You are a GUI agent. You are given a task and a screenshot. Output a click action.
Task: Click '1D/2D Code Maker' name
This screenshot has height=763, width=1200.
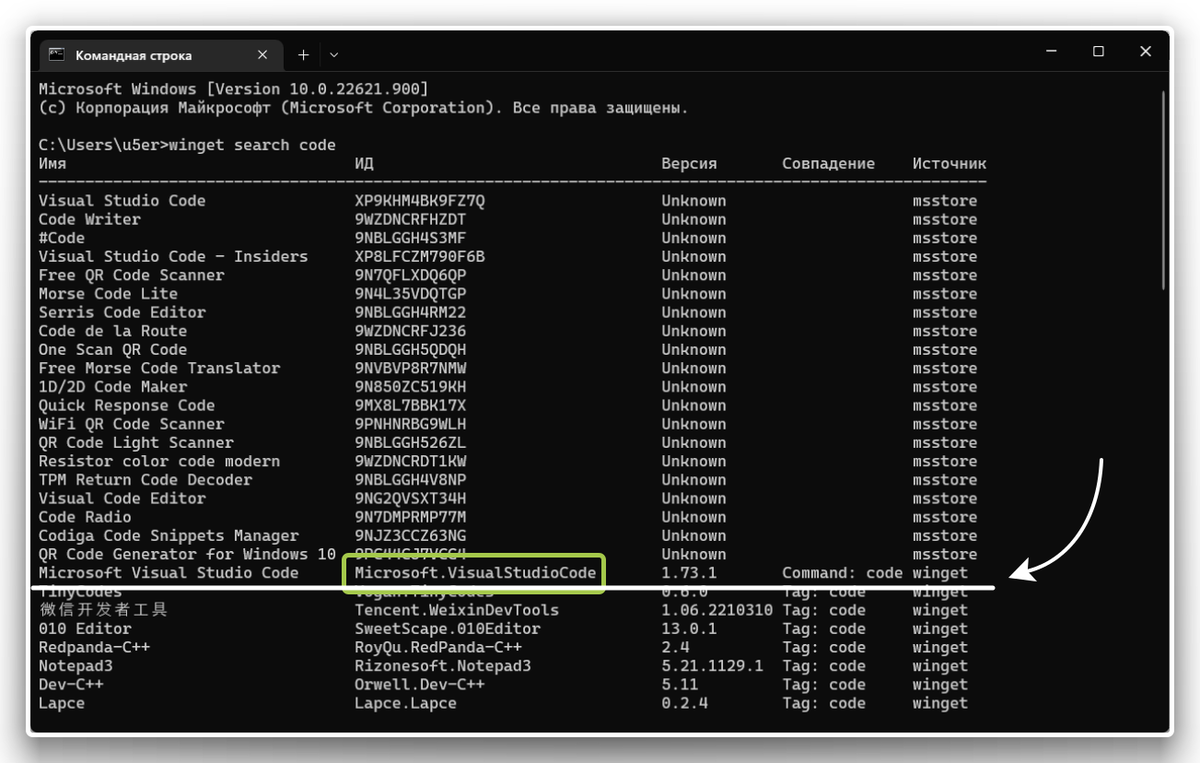(113, 387)
